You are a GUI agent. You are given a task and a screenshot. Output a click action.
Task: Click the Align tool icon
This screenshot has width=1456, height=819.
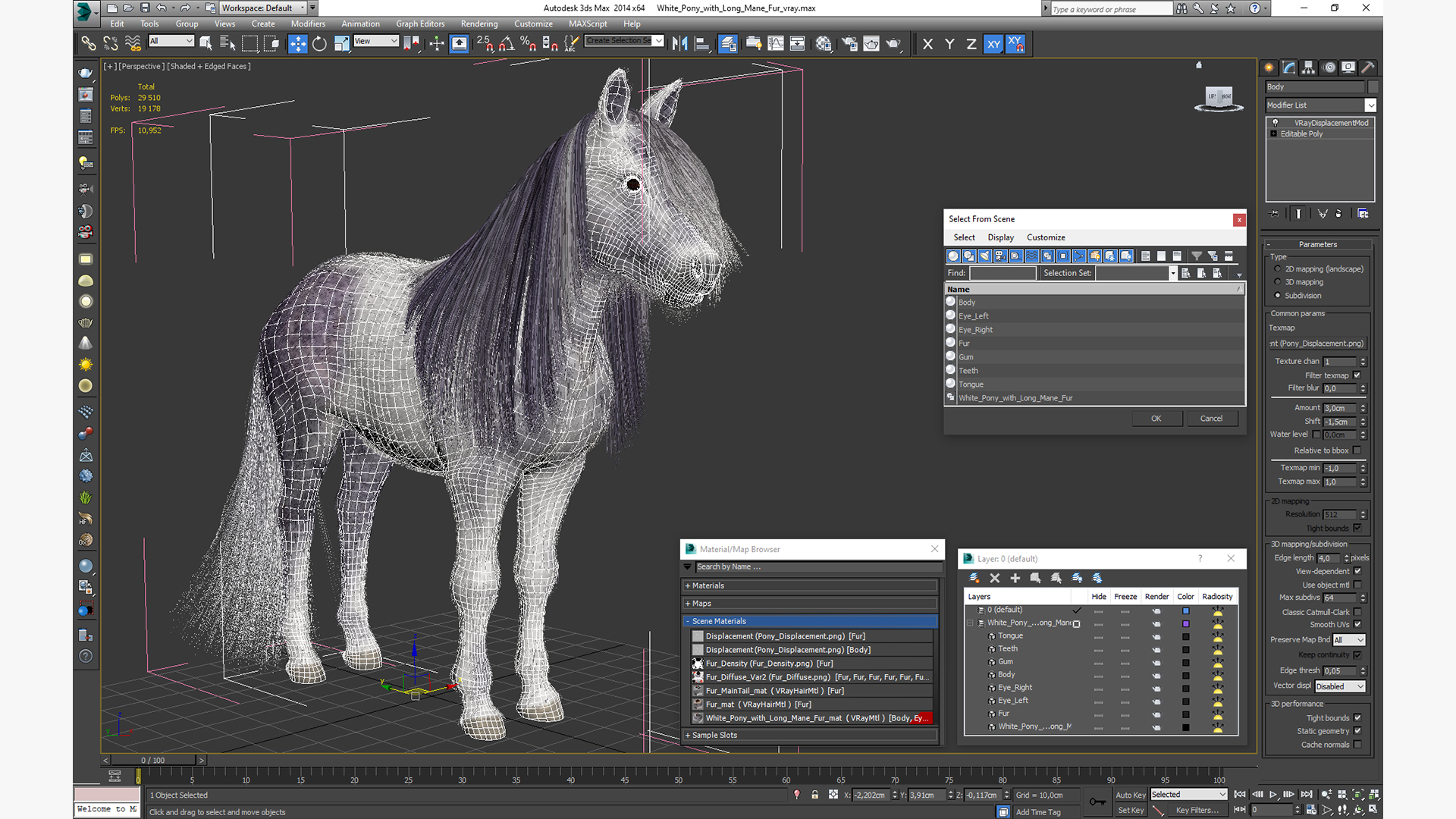click(x=702, y=44)
